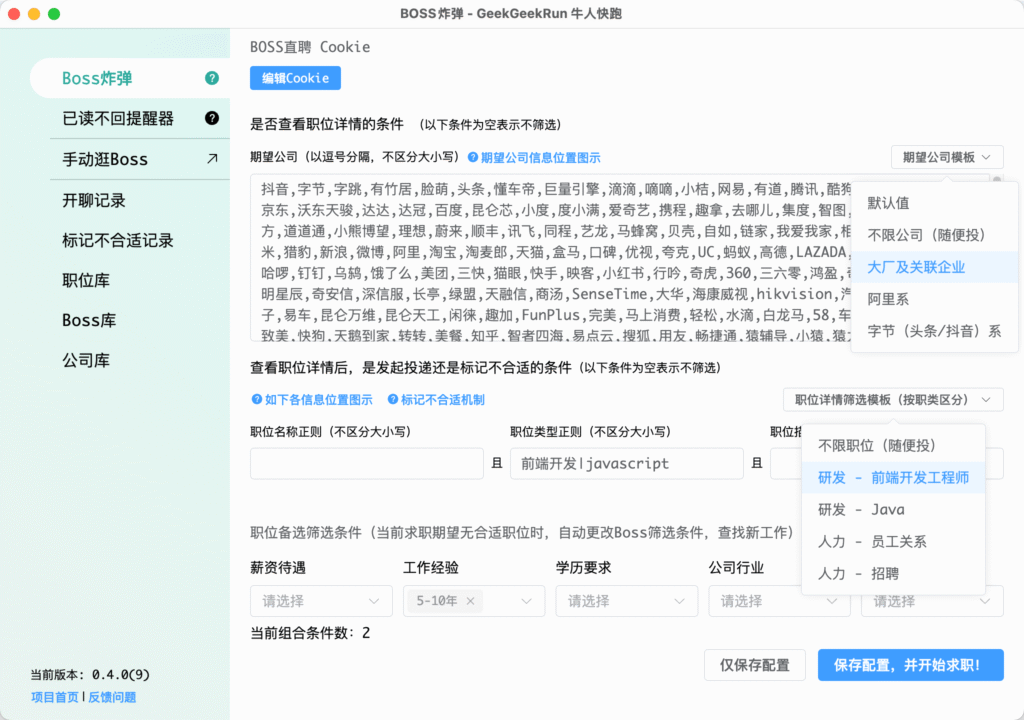Click the 编辑Cookie button

click(x=295, y=78)
